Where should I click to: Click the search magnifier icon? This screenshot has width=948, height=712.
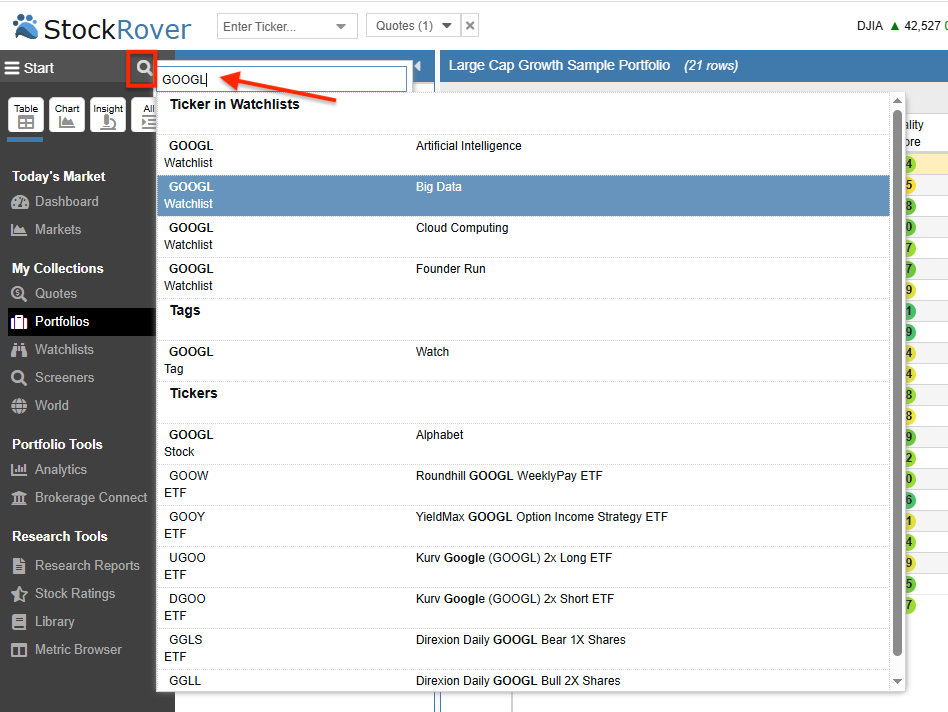click(143, 67)
